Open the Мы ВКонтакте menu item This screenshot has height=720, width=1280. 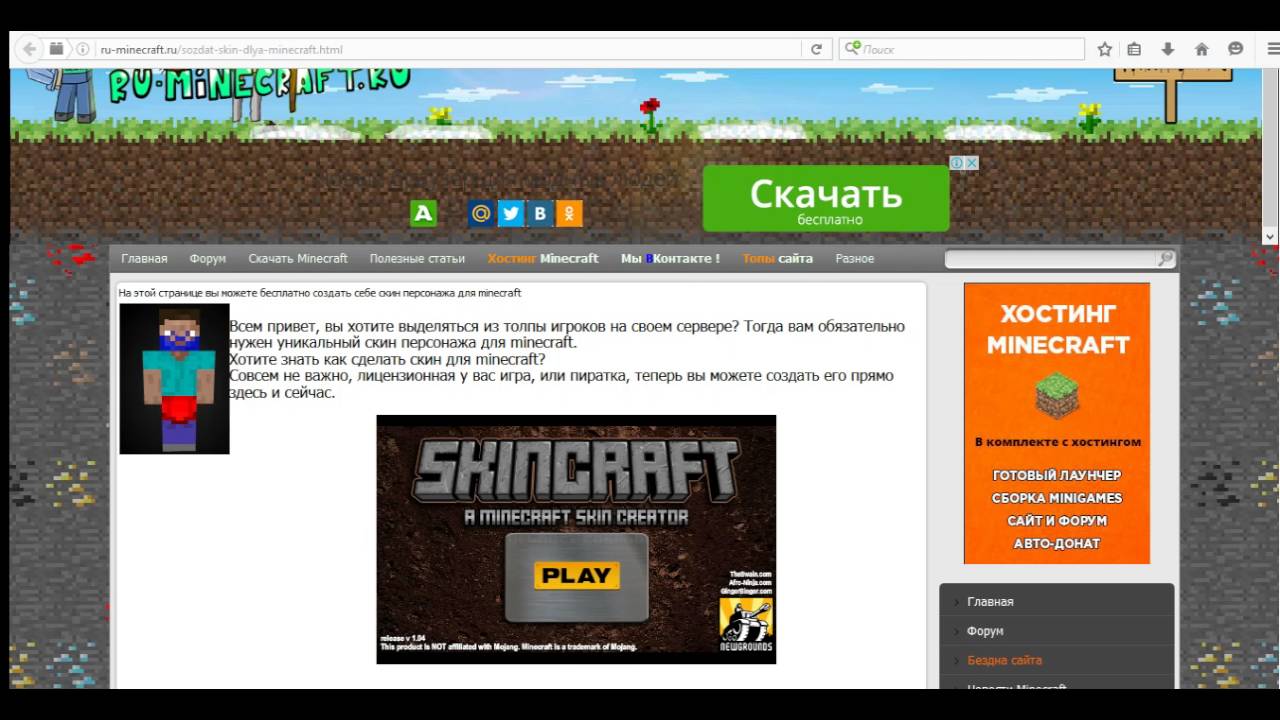tap(670, 259)
